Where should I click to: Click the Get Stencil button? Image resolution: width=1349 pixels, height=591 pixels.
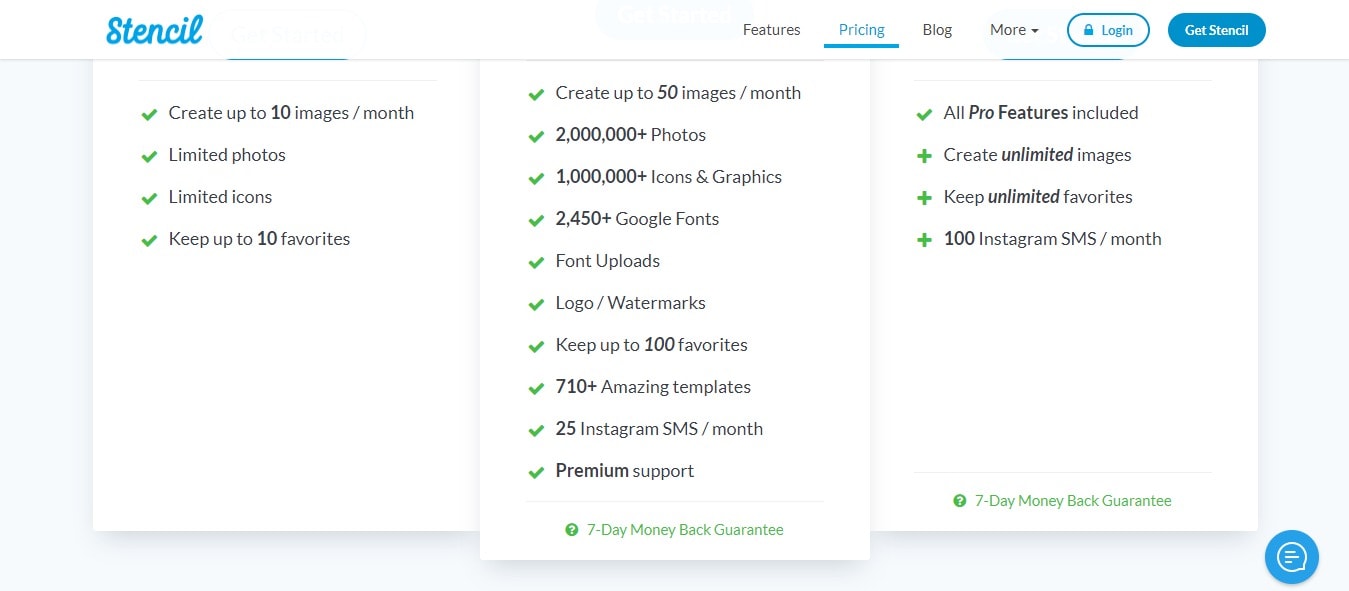(x=1216, y=30)
